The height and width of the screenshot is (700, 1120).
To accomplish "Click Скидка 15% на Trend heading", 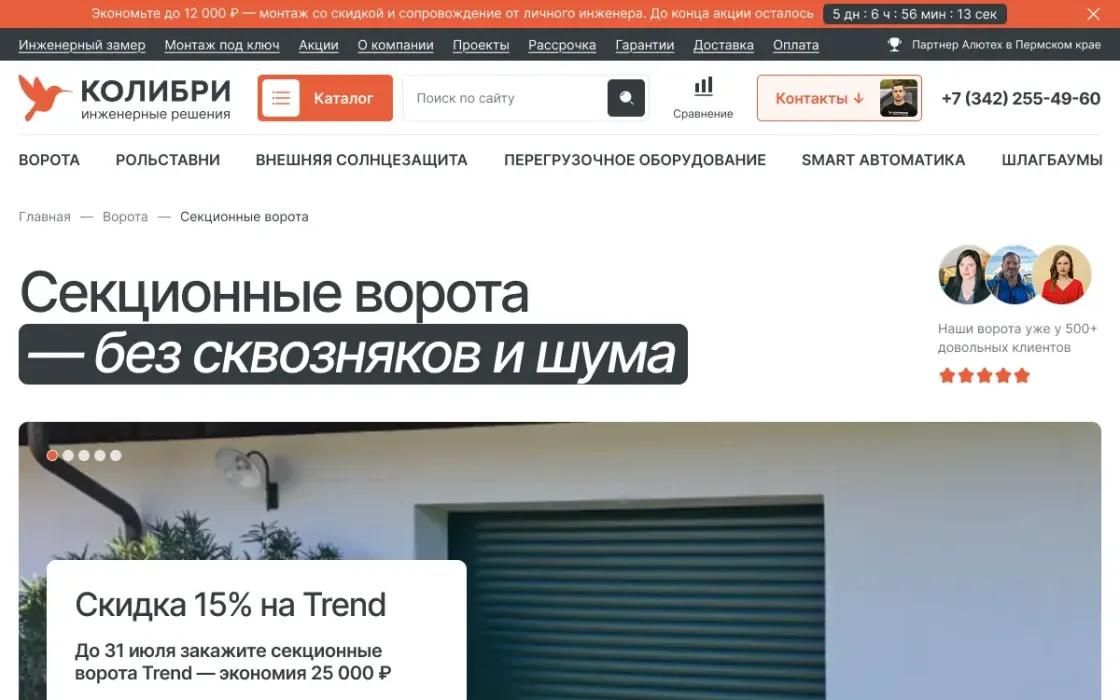I will pyautogui.click(x=230, y=605).
